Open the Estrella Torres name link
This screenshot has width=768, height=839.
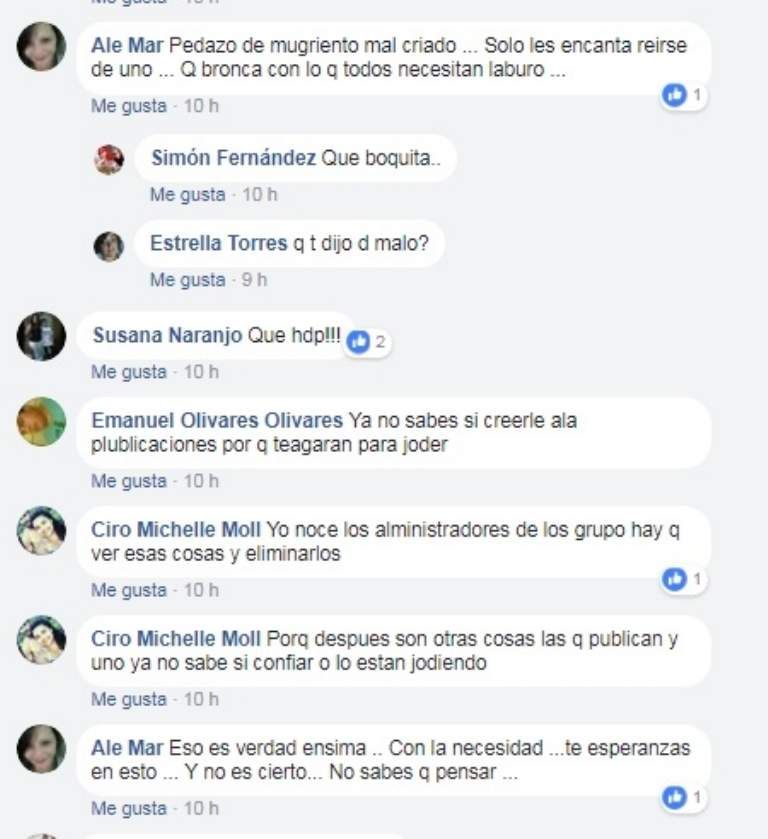[x=219, y=243]
